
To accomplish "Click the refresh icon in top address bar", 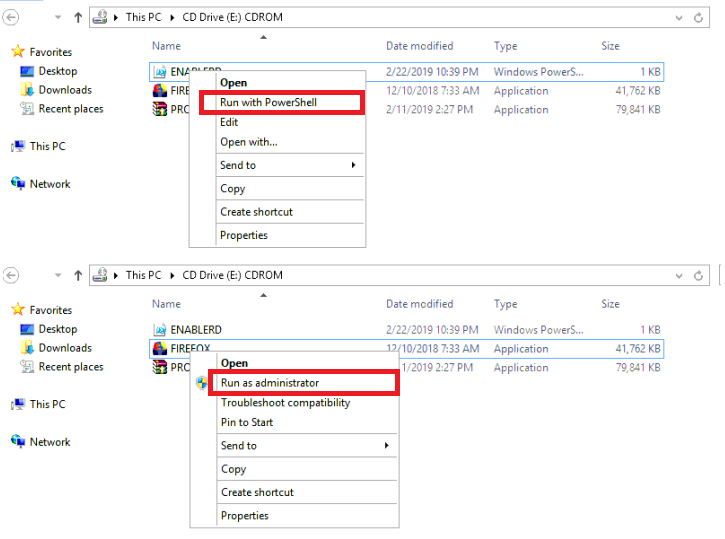I will (698, 18).
